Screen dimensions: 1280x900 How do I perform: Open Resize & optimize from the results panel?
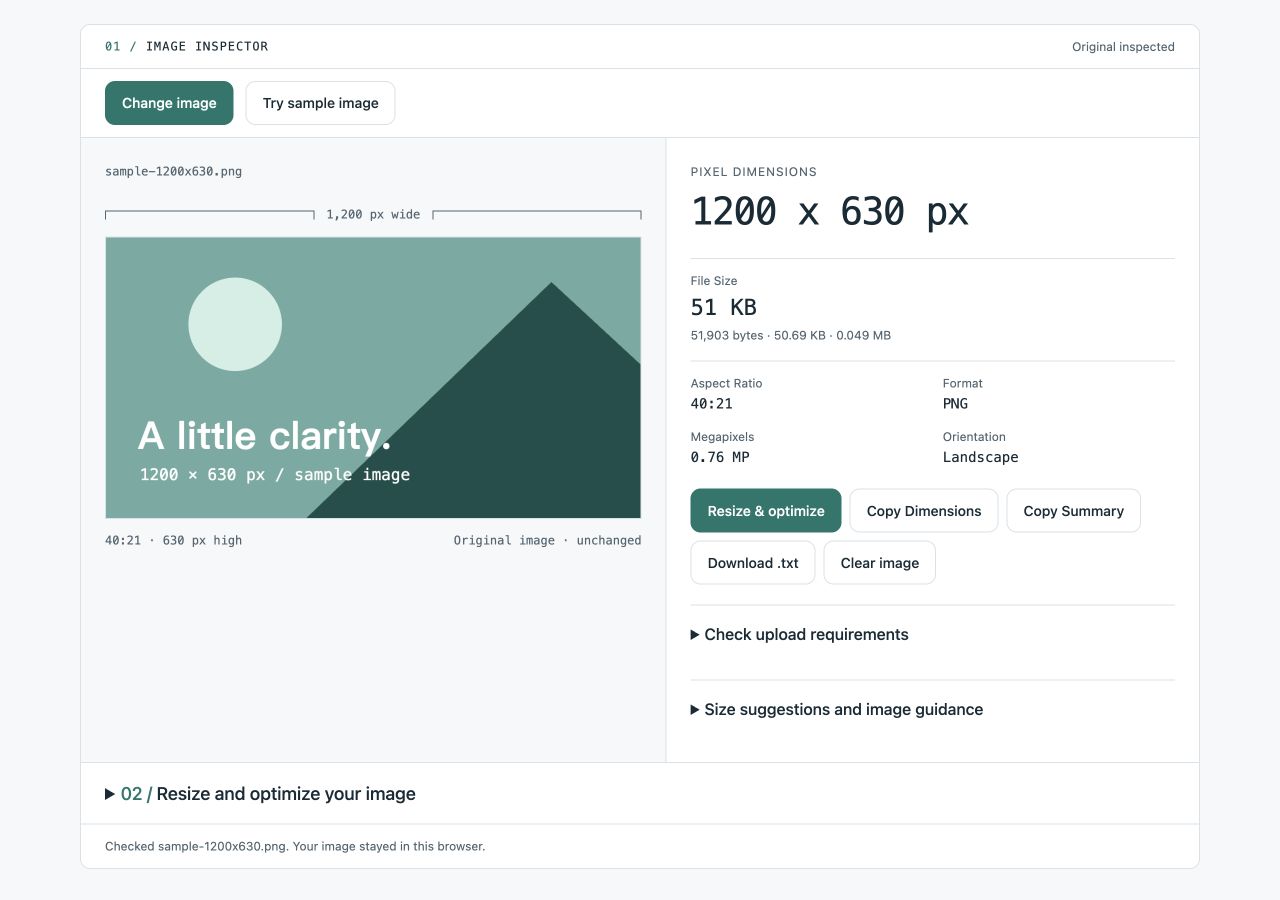[x=766, y=511]
